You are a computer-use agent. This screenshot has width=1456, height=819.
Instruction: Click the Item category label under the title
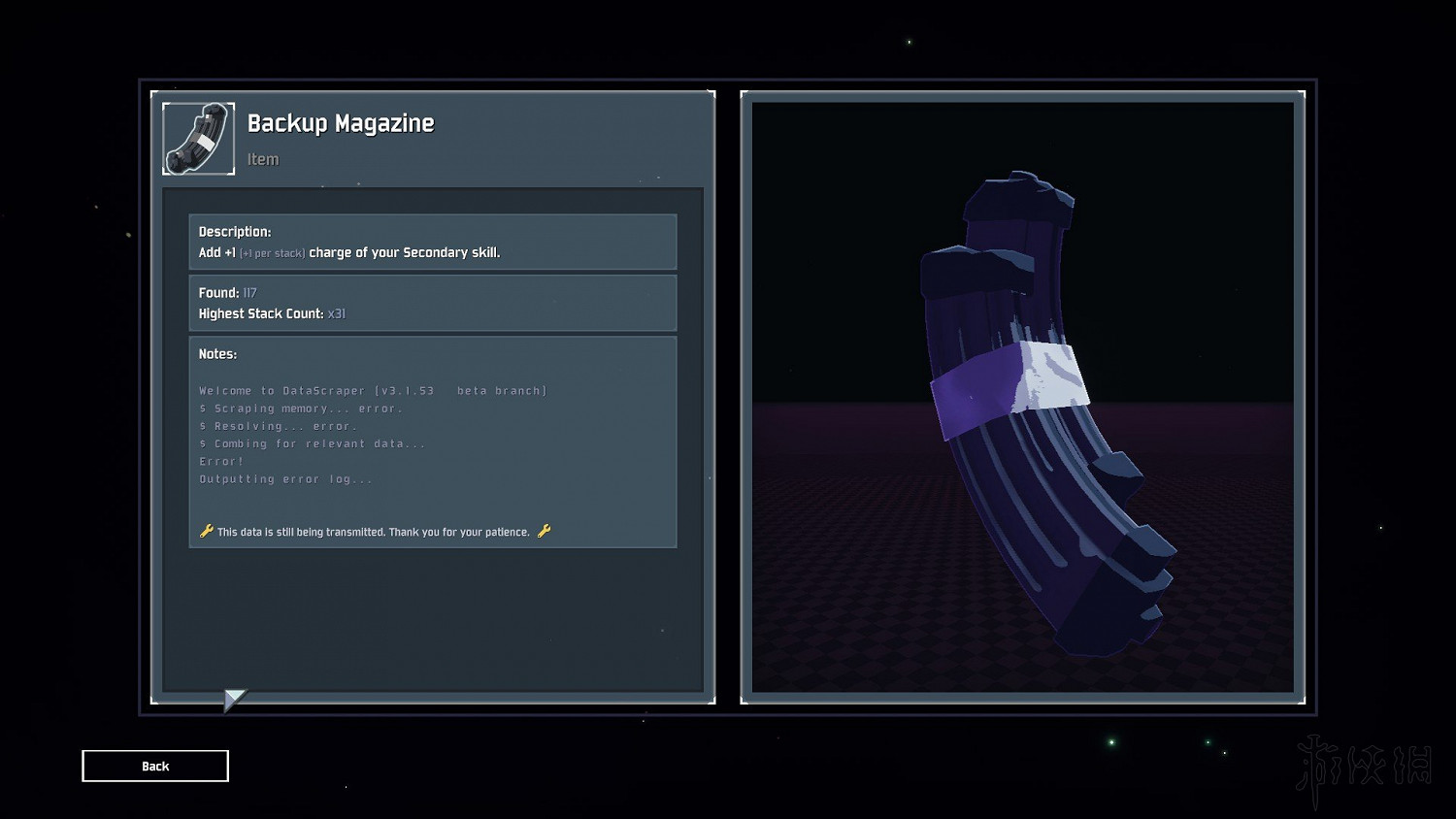click(x=262, y=159)
